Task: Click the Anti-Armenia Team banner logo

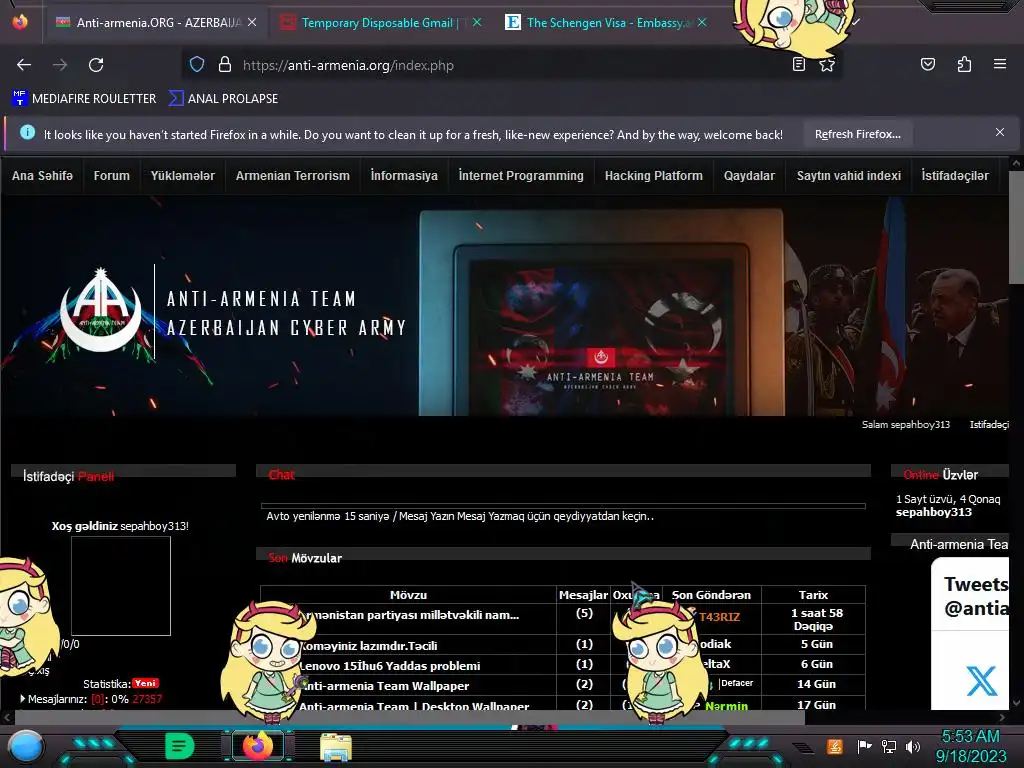Action: (101, 311)
